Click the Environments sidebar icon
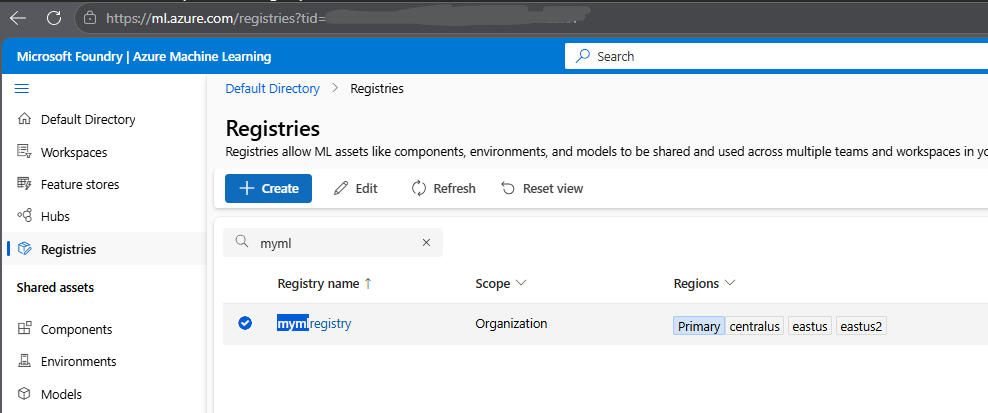 pyautogui.click(x=25, y=361)
